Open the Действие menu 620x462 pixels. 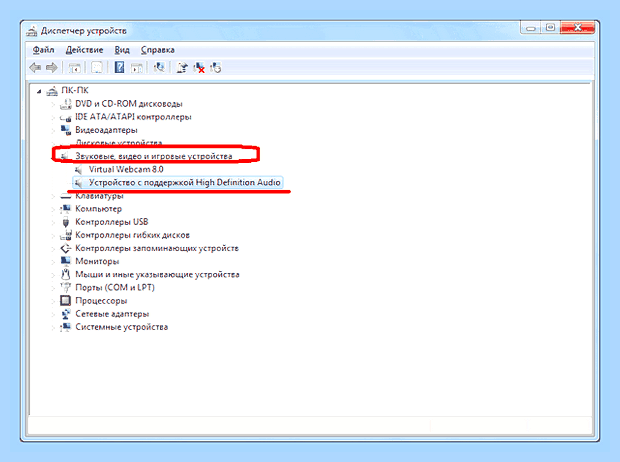tap(84, 50)
